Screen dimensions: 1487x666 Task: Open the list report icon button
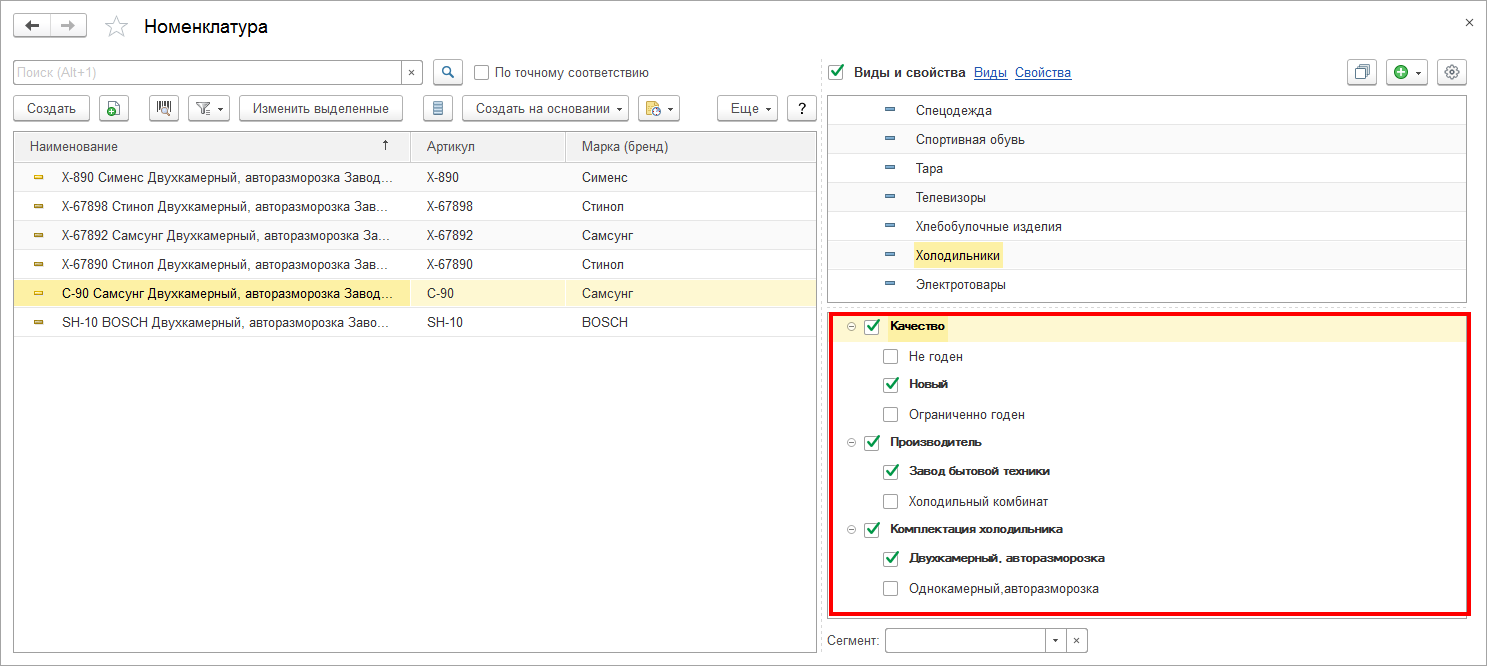[x=438, y=108]
